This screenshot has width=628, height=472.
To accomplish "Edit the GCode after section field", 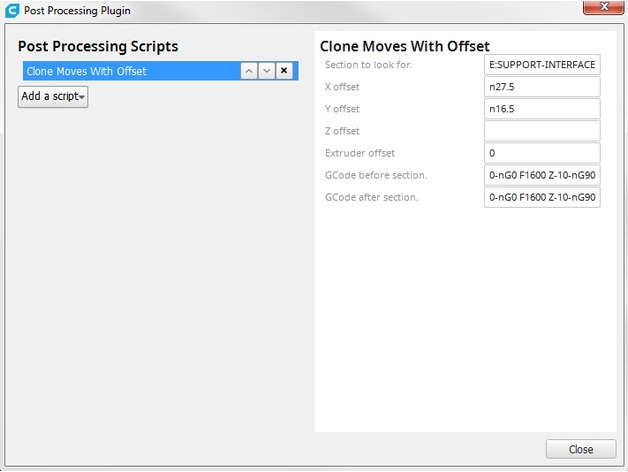I will click(x=541, y=197).
